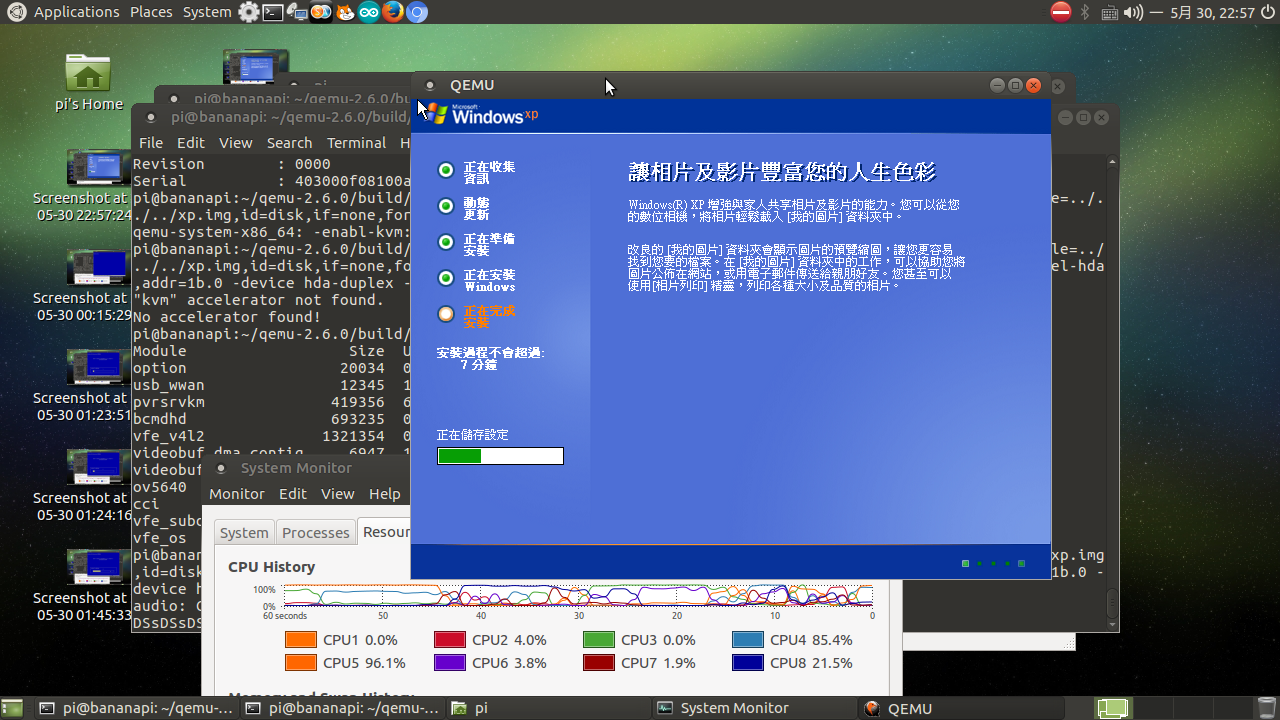The width and height of the screenshot is (1280, 720).
Task: Launch terminal from top panel icon
Action: coord(272,12)
